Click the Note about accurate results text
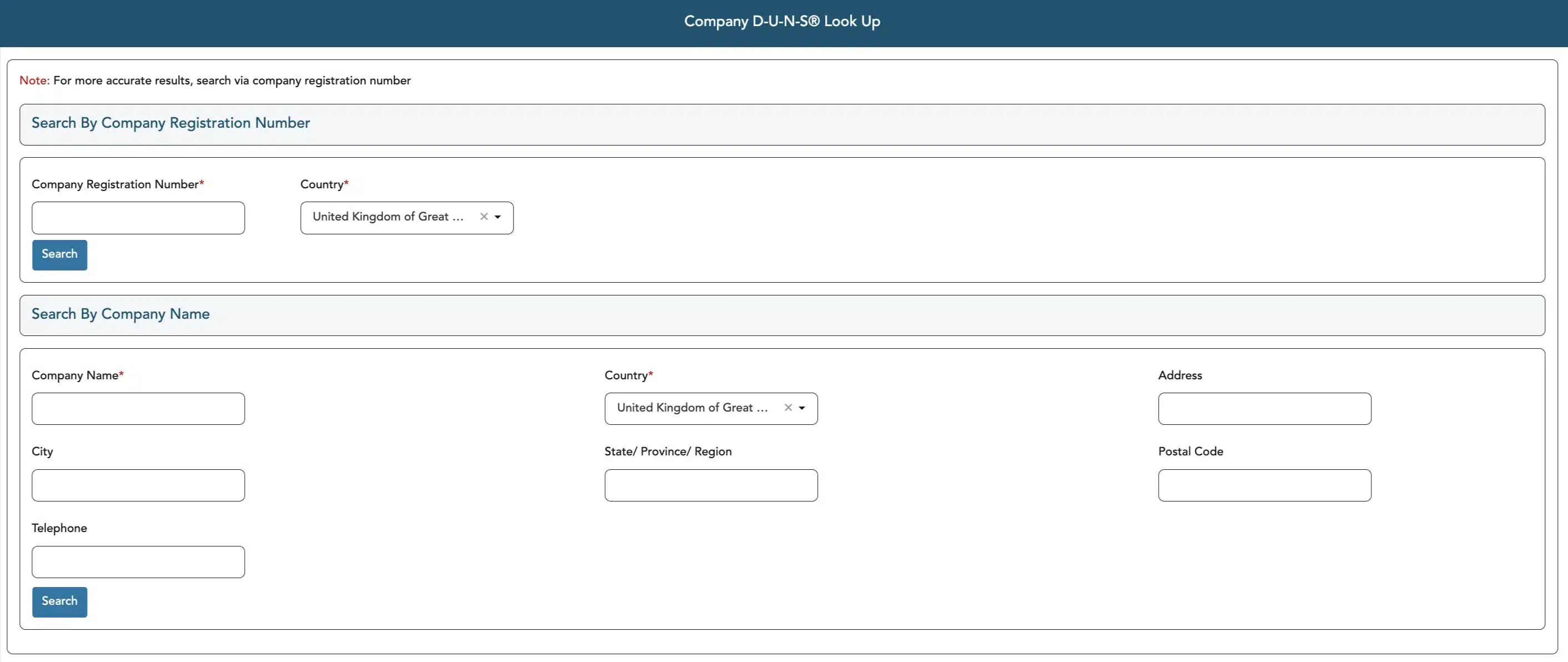The width and height of the screenshot is (1568, 662). [x=215, y=81]
